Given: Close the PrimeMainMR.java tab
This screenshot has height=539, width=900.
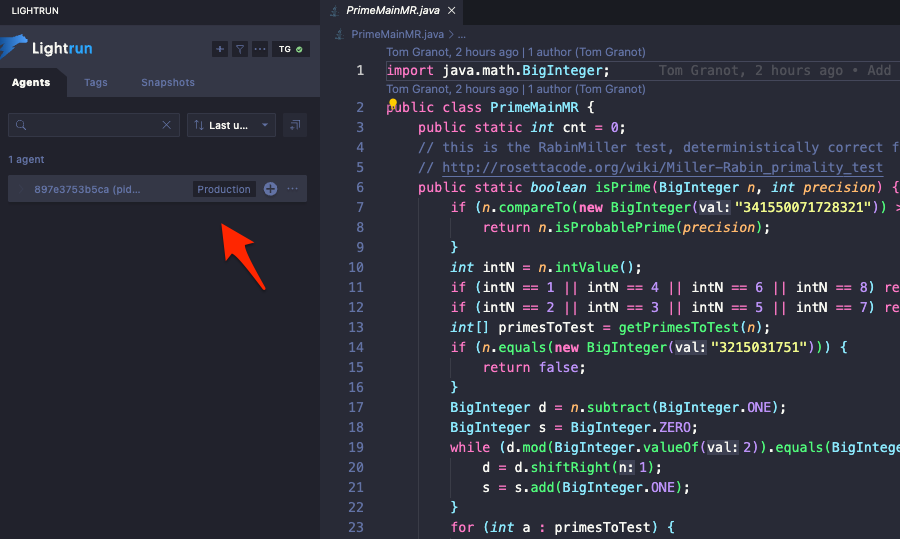Looking at the screenshot, I should pyautogui.click(x=452, y=10).
